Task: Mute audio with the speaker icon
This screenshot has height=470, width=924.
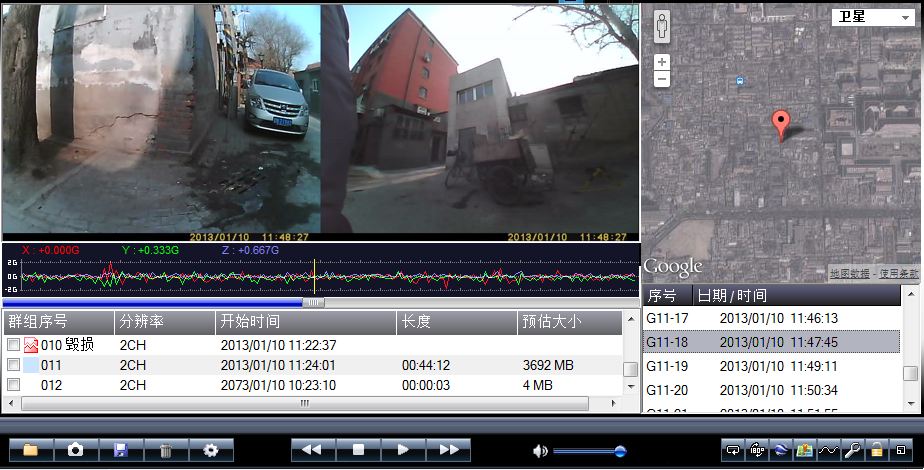Action: pos(540,451)
